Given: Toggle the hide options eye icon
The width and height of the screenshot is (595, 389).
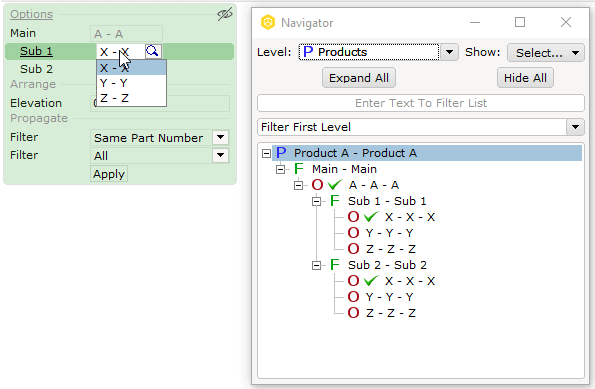Looking at the screenshot, I should 224,14.
